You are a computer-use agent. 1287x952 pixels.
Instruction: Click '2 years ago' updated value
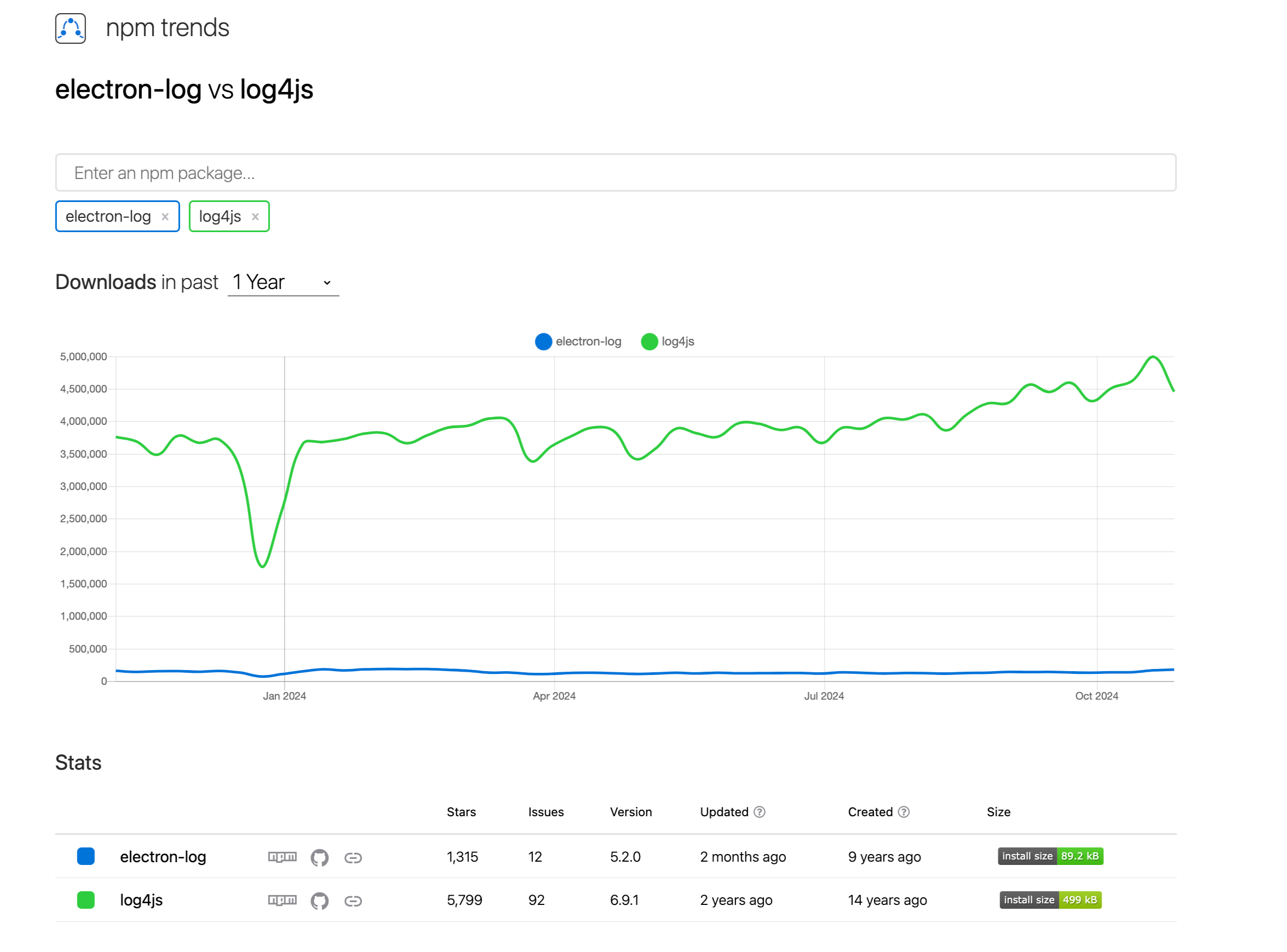(x=736, y=900)
